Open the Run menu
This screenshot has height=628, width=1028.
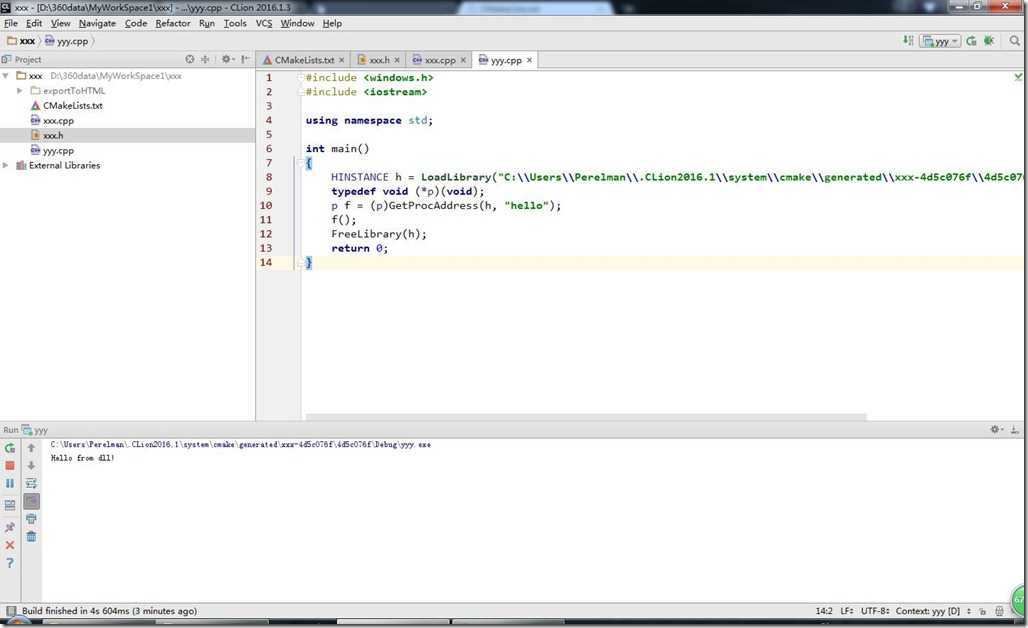(x=207, y=23)
